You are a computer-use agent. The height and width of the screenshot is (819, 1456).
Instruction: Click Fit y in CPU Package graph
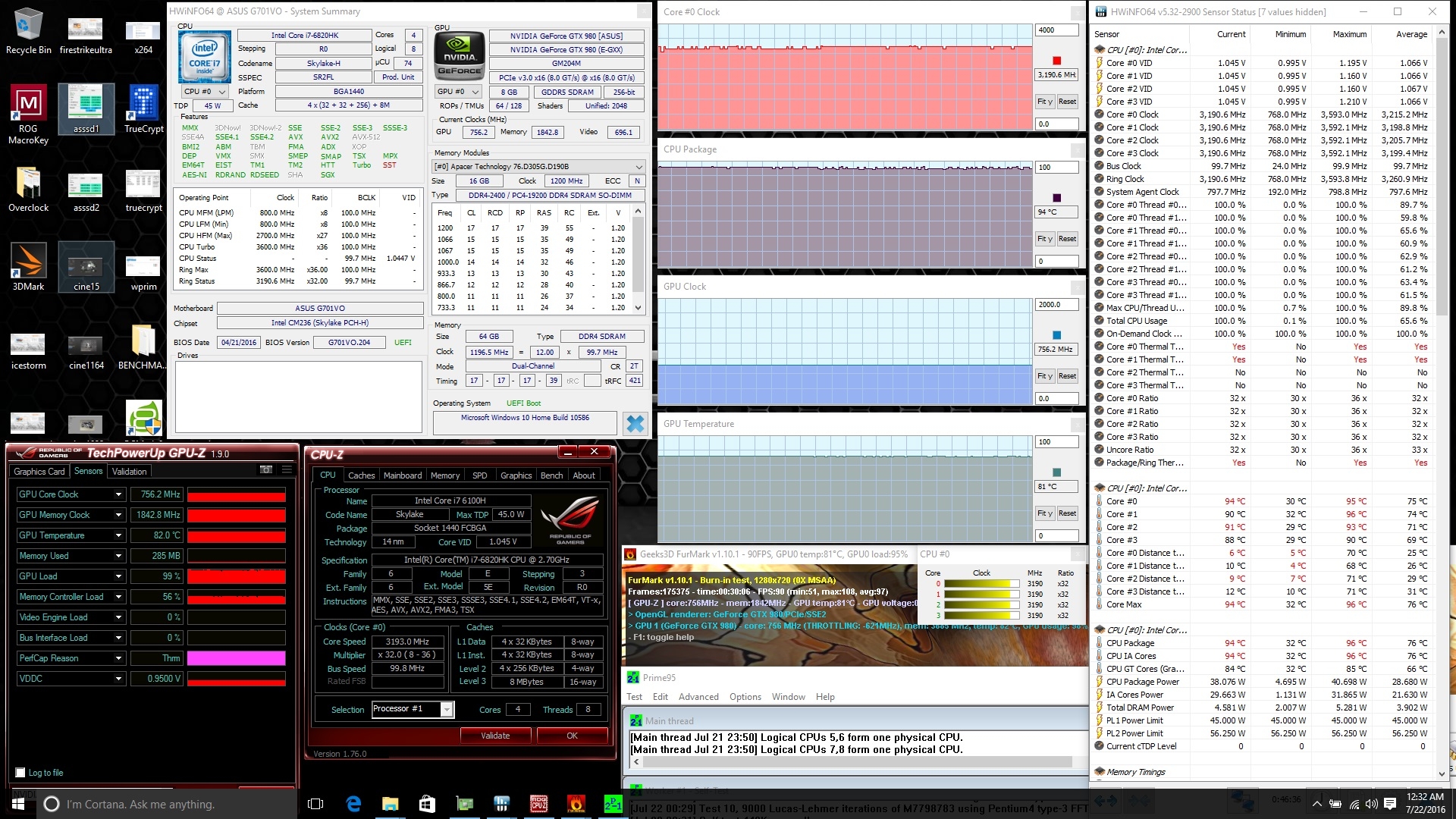[1045, 239]
